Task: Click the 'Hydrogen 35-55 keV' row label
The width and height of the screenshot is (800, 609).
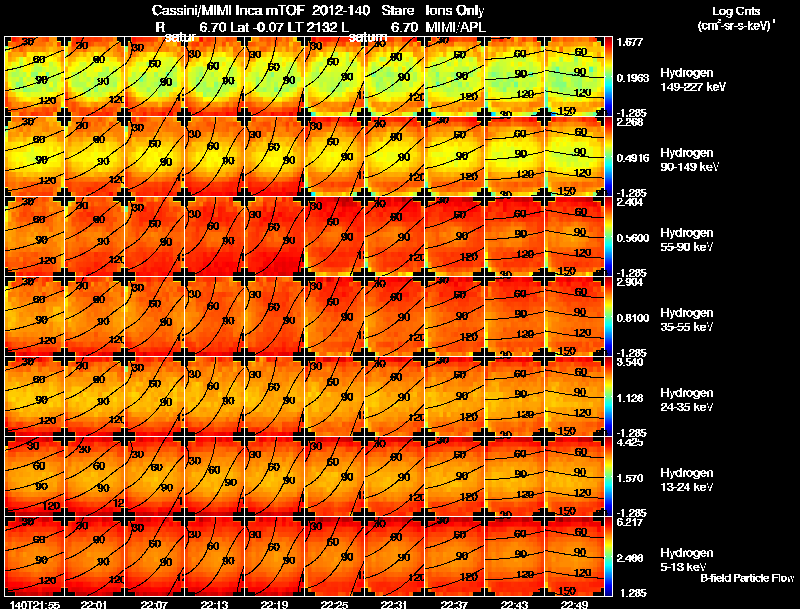Action: coord(687,320)
